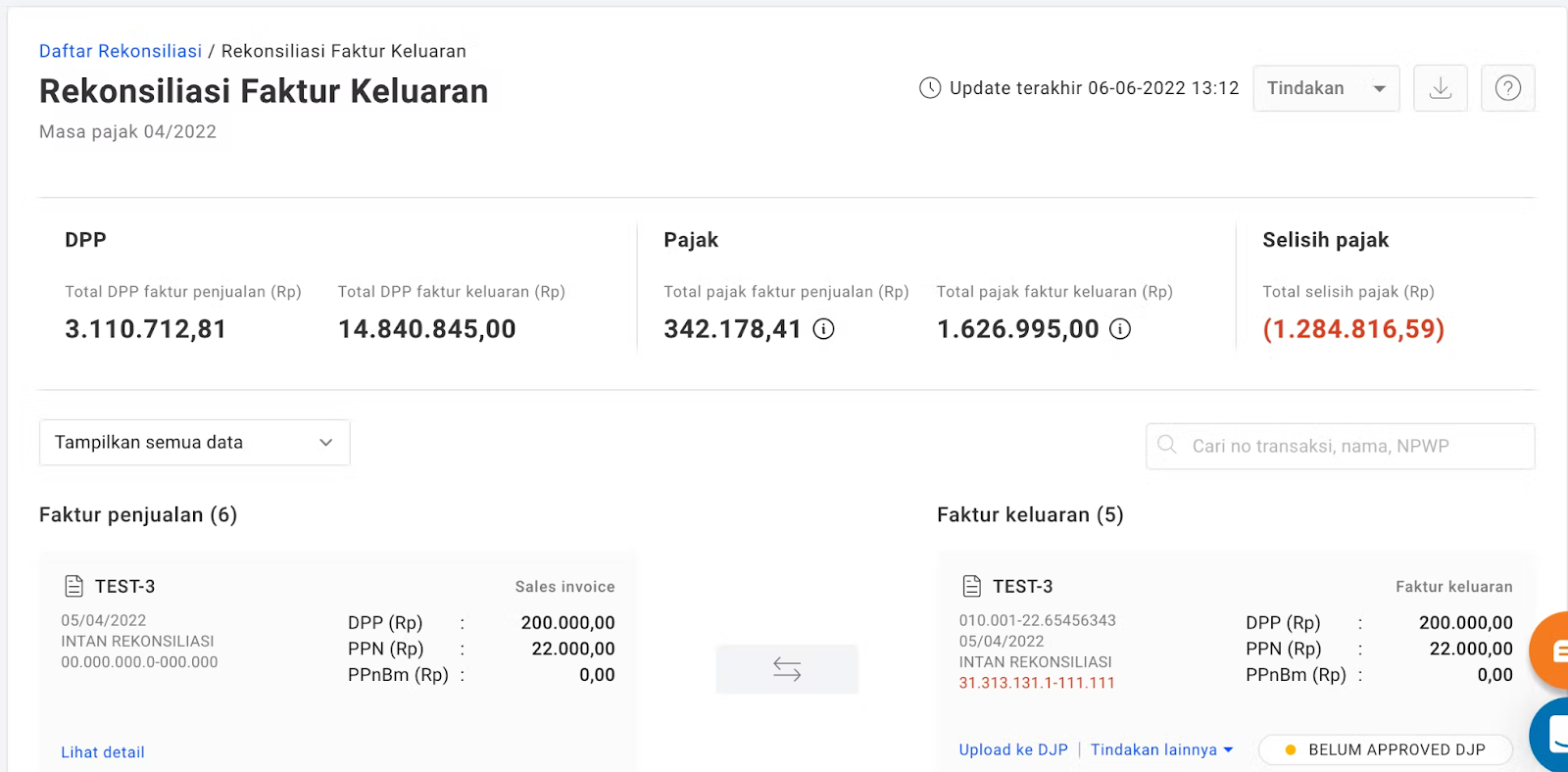Click the red NPWP 31.313.131.1-111.111
Viewport: 1568px width, 772px height.
point(1037,683)
